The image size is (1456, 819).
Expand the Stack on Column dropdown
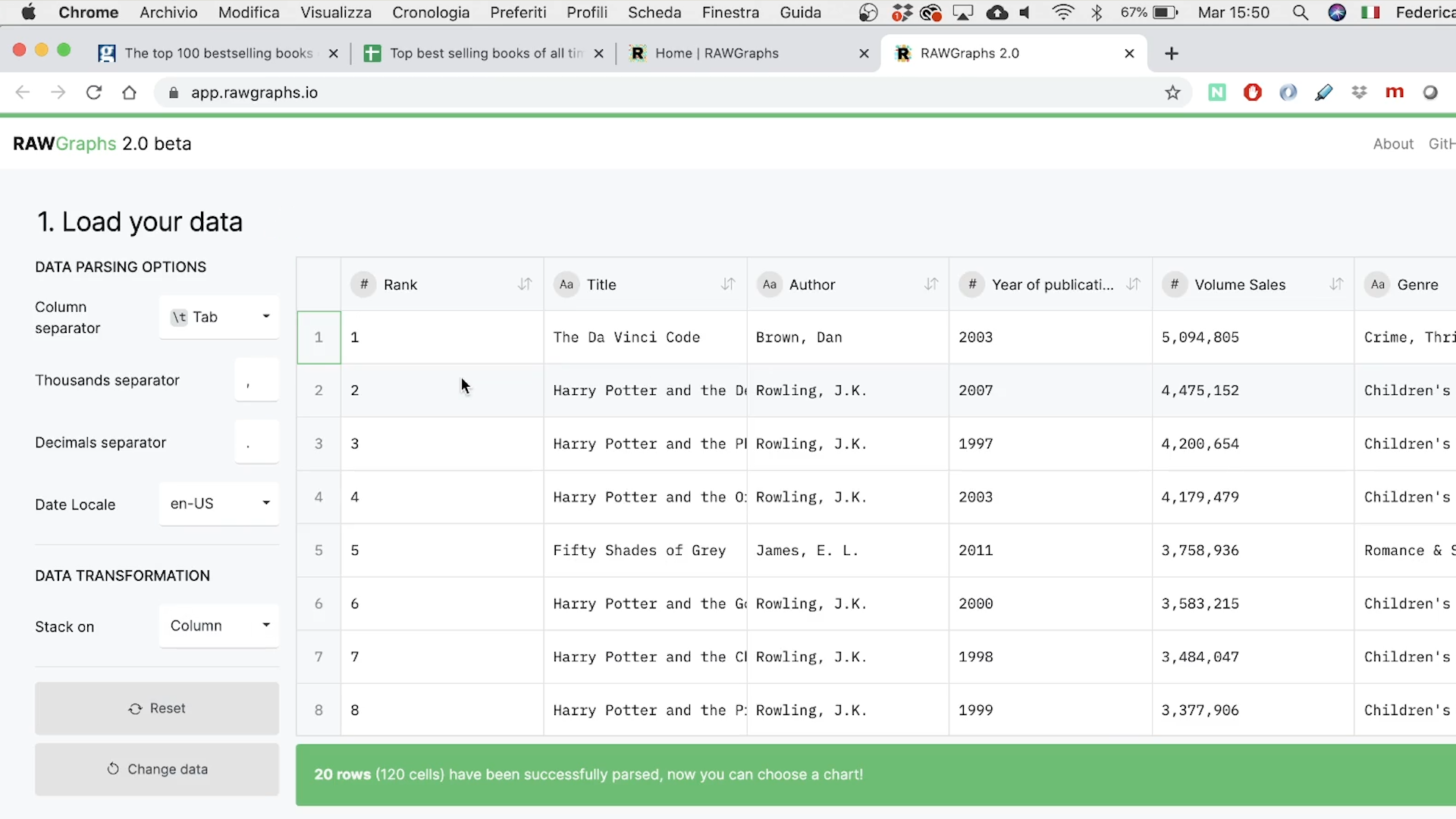coord(219,626)
